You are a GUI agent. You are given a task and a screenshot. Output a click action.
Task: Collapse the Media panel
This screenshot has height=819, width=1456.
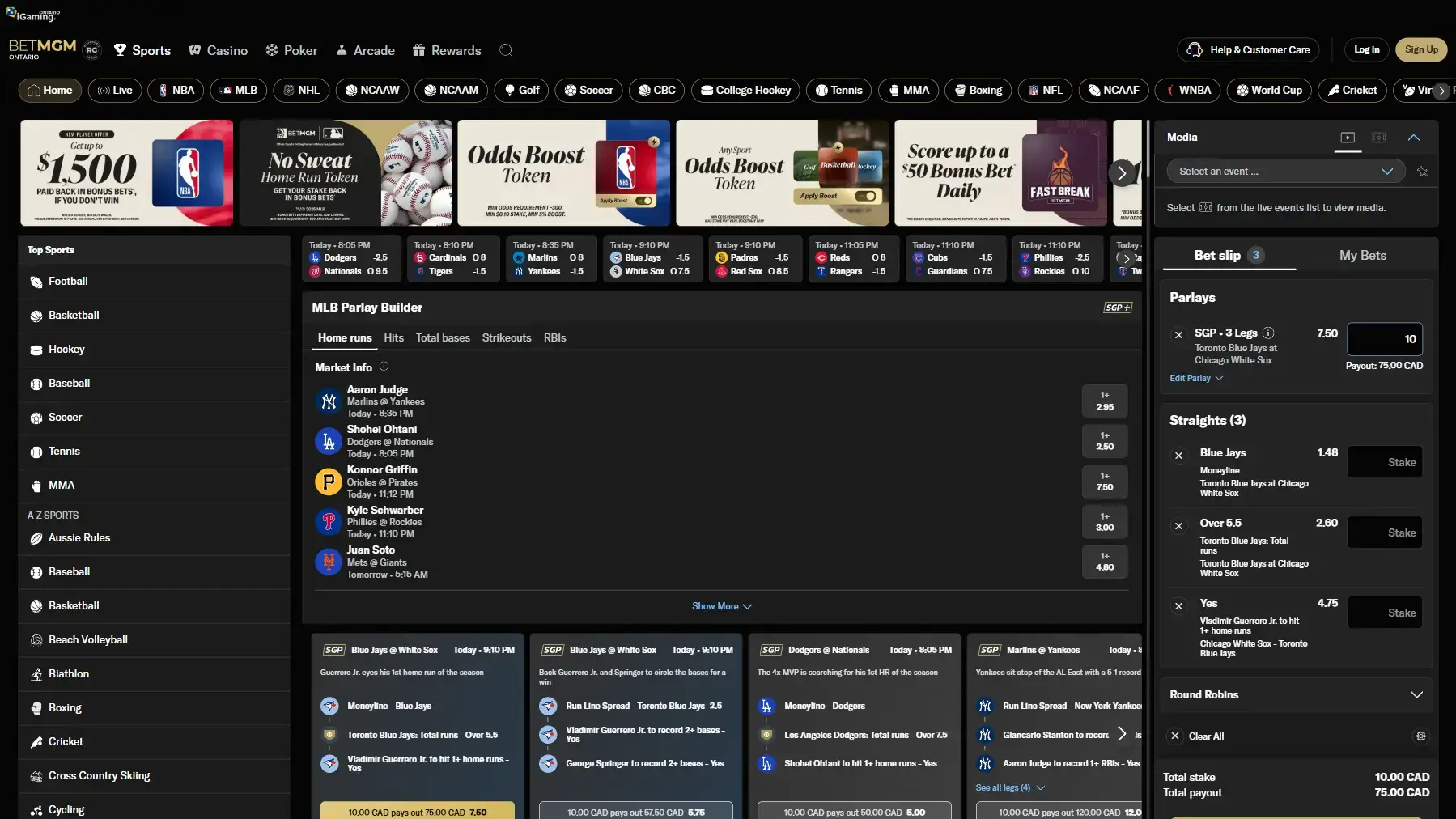[x=1413, y=138]
